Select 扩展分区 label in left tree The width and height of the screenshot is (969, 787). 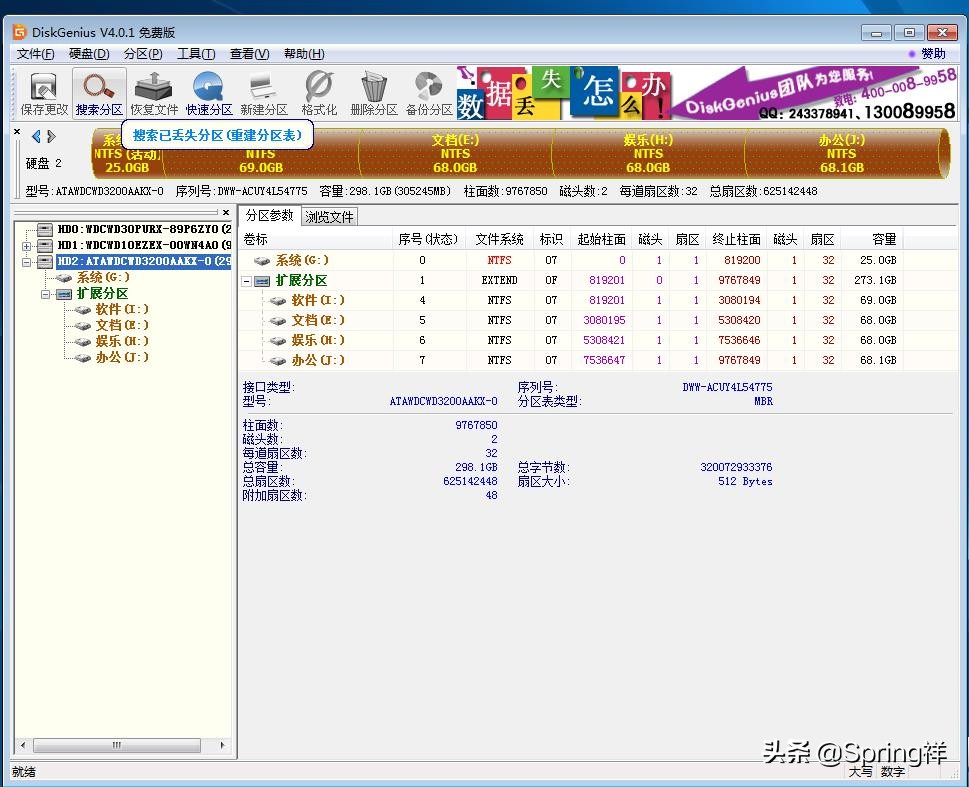pyautogui.click(x=102, y=293)
